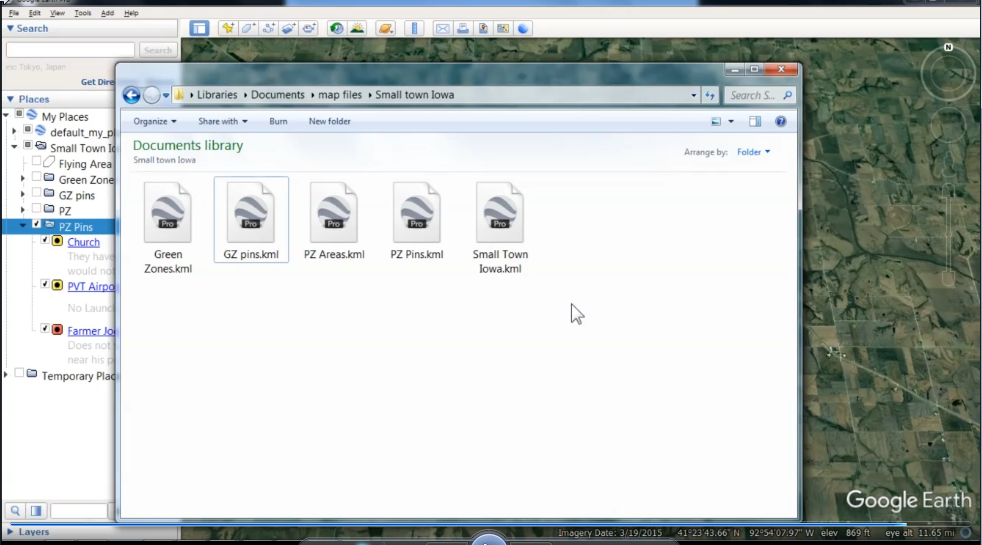Click the change view icon in Explorer
This screenshot has width=982, height=545.
716,122
